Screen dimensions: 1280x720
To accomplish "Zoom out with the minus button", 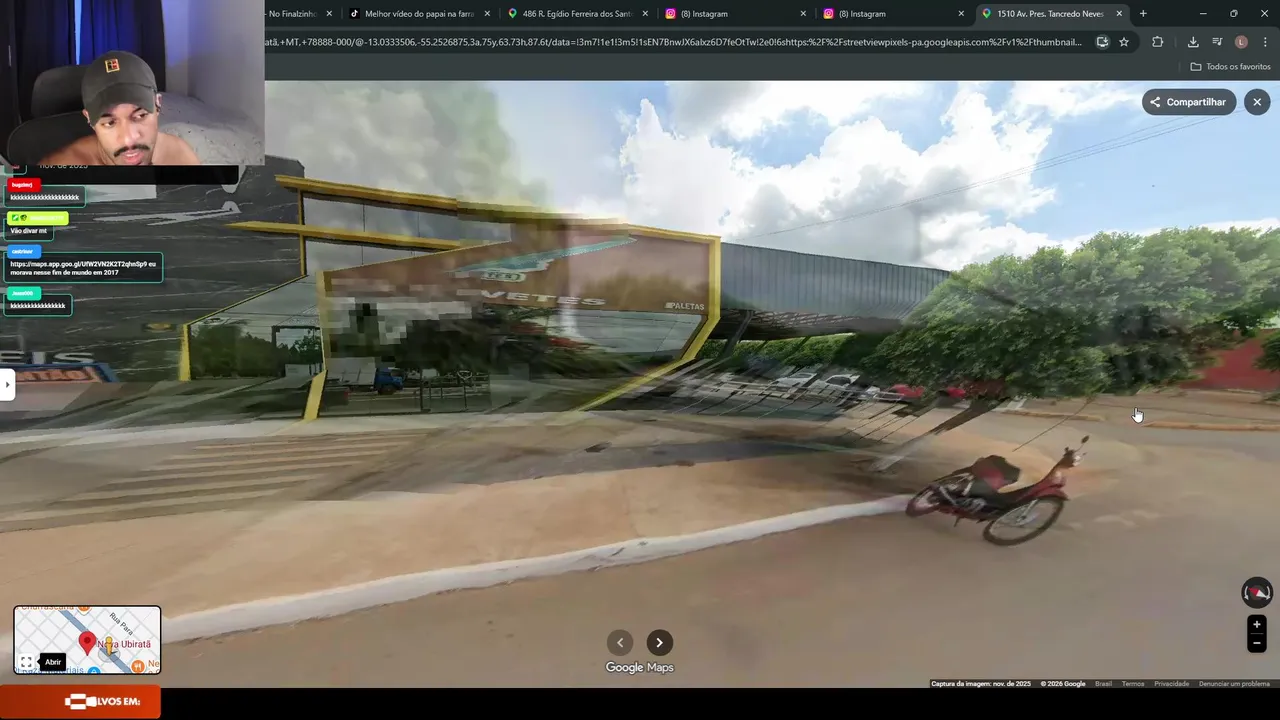I will tap(1257, 644).
